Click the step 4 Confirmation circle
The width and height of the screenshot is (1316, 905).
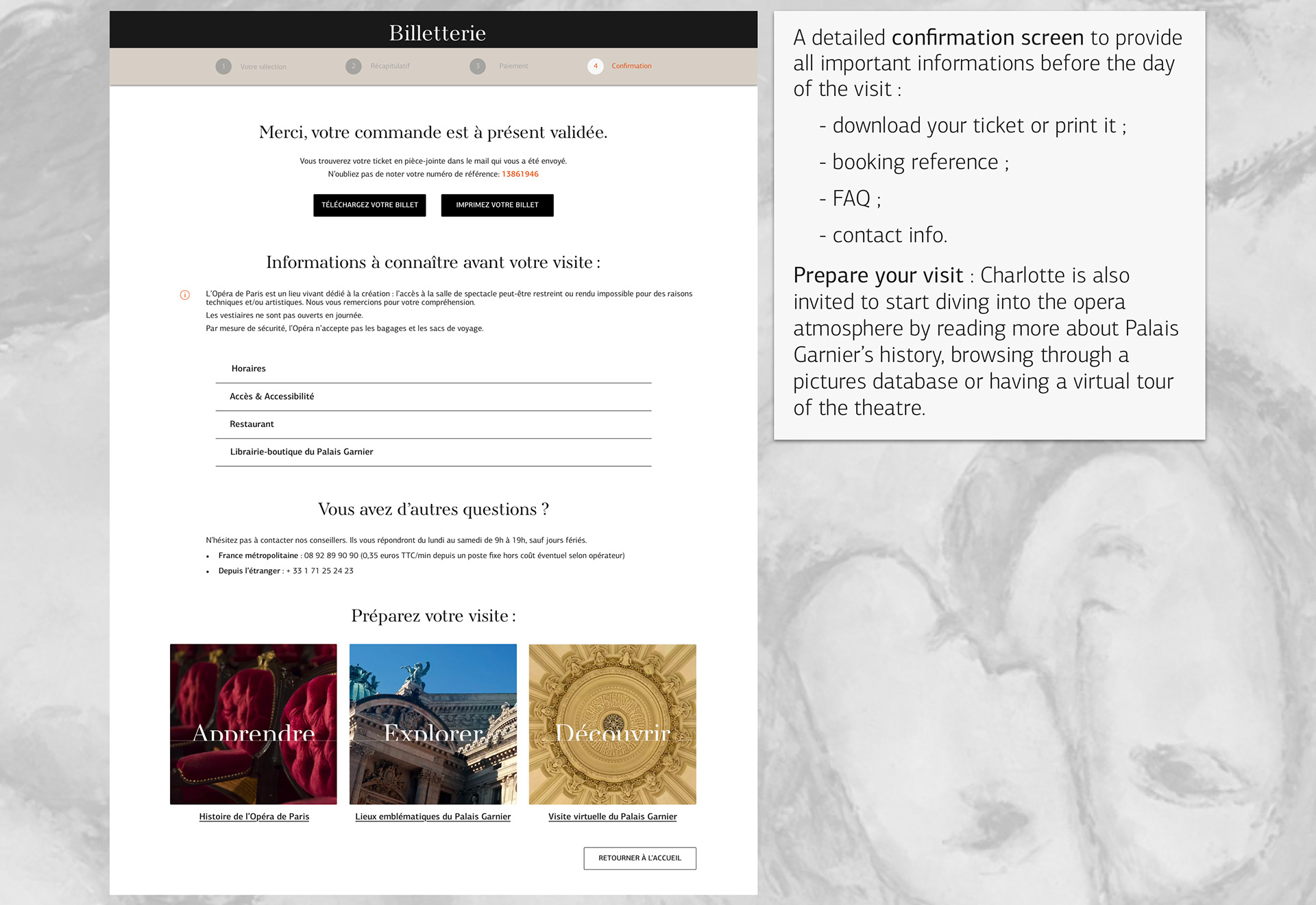click(596, 67)
